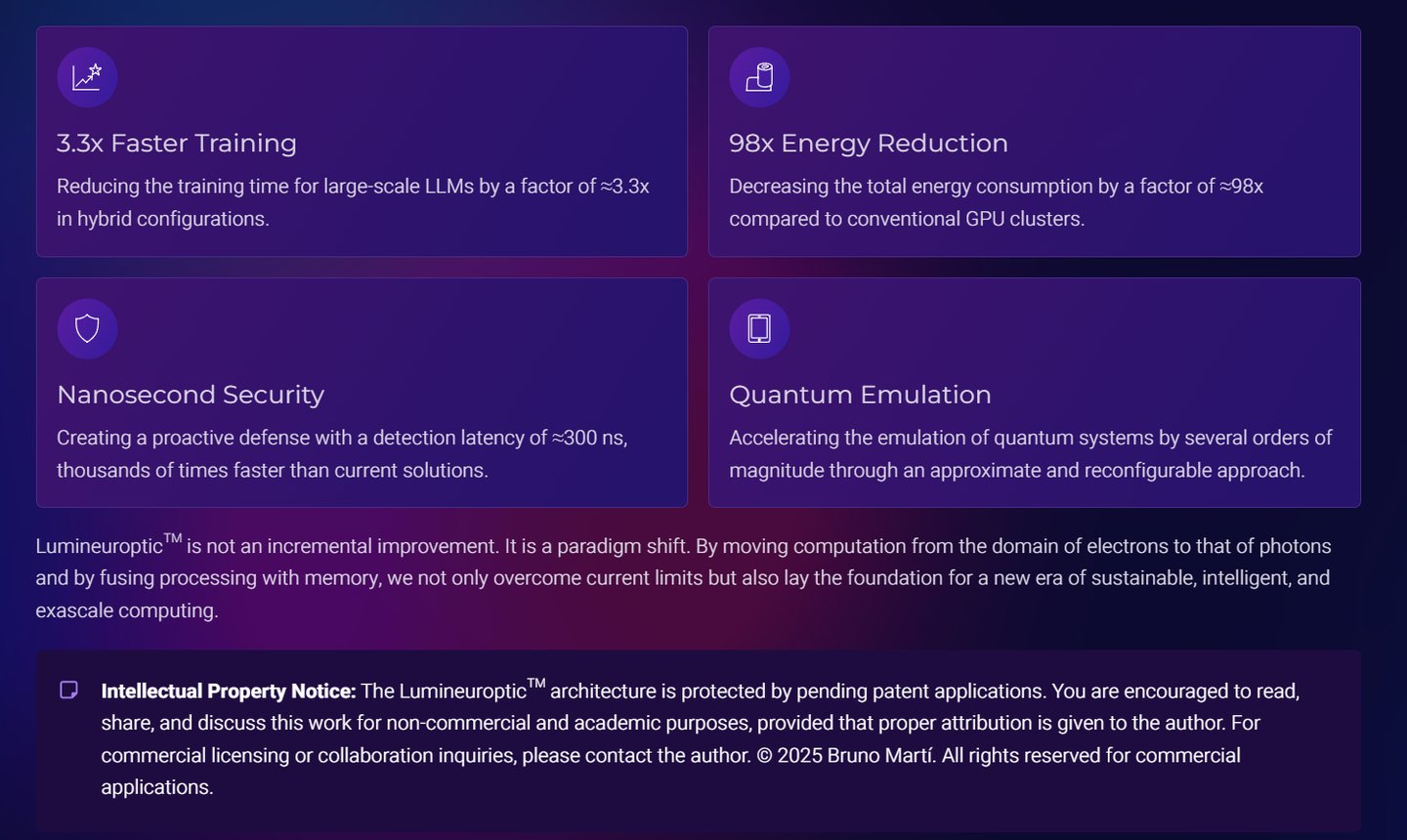The height and width of the screenshot is (840, 1407).
Task: Click the pending patent applications sentence
Action: pos(703,692)
